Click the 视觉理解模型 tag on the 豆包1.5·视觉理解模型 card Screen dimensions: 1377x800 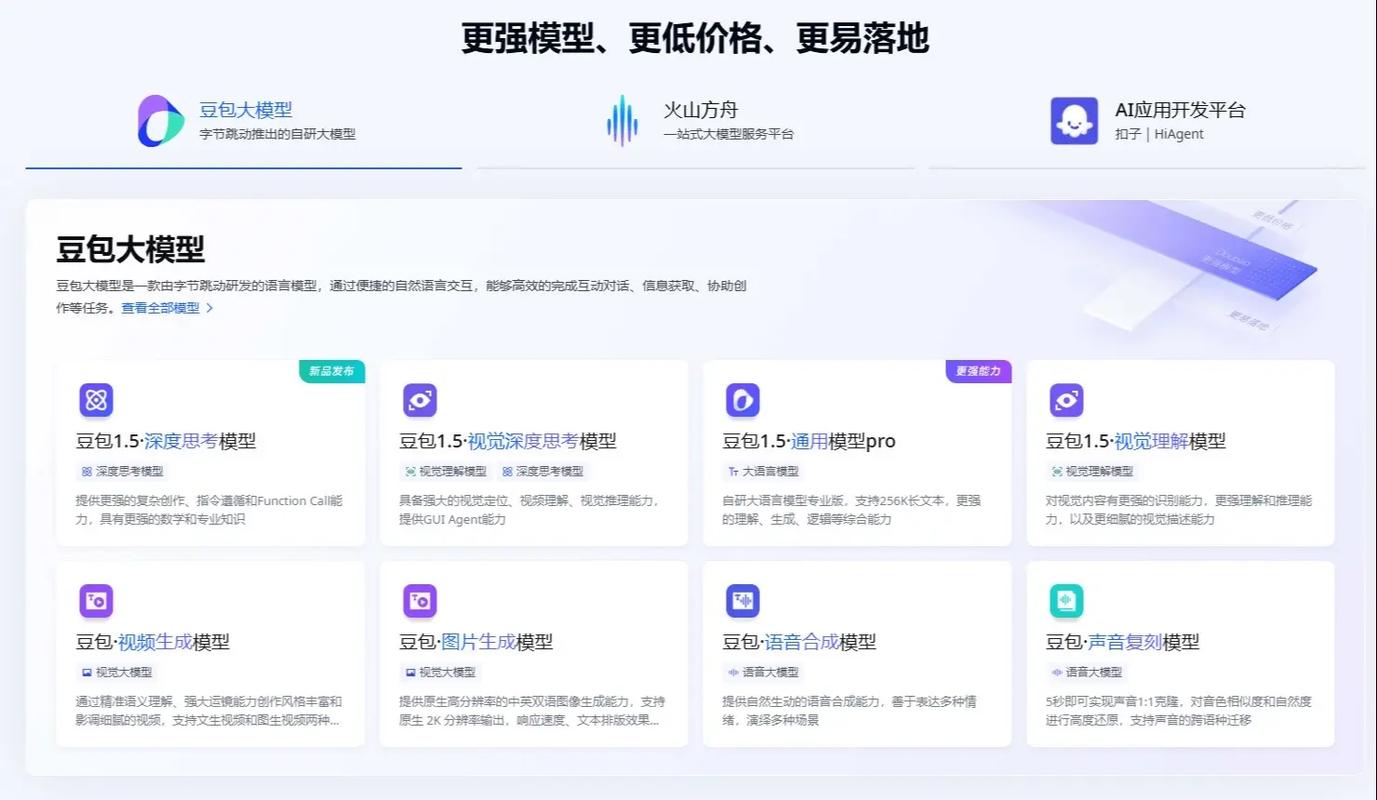pos(1092,471)
